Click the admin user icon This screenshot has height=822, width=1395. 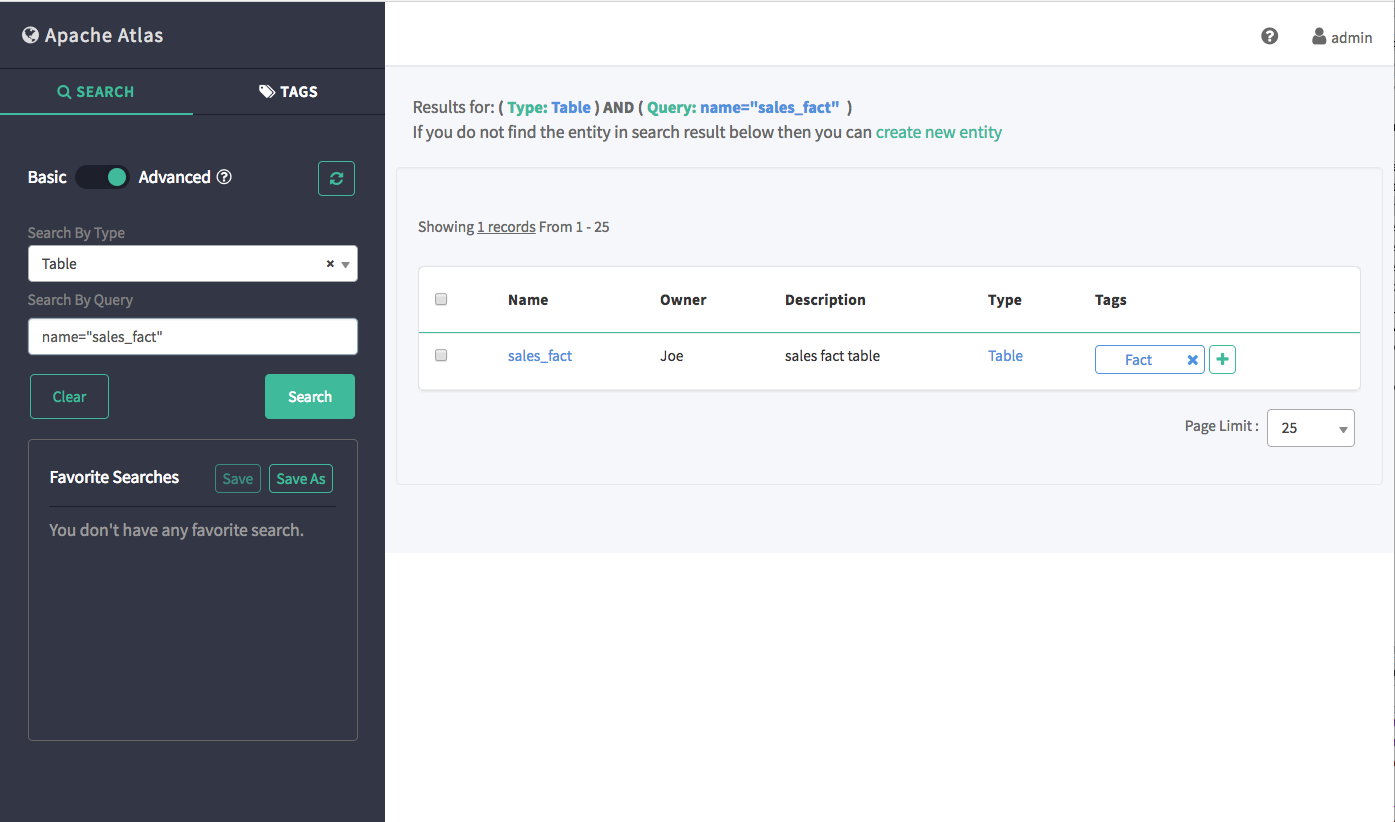point(1319,36)
